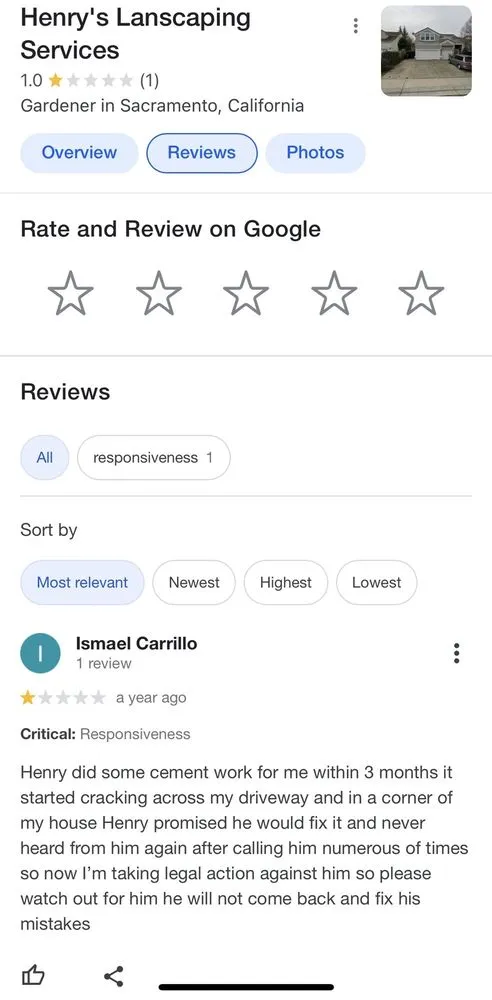Share the review with the share icon
The width and height of the screenshot is (492, 1000).
(x=114, y=975)
